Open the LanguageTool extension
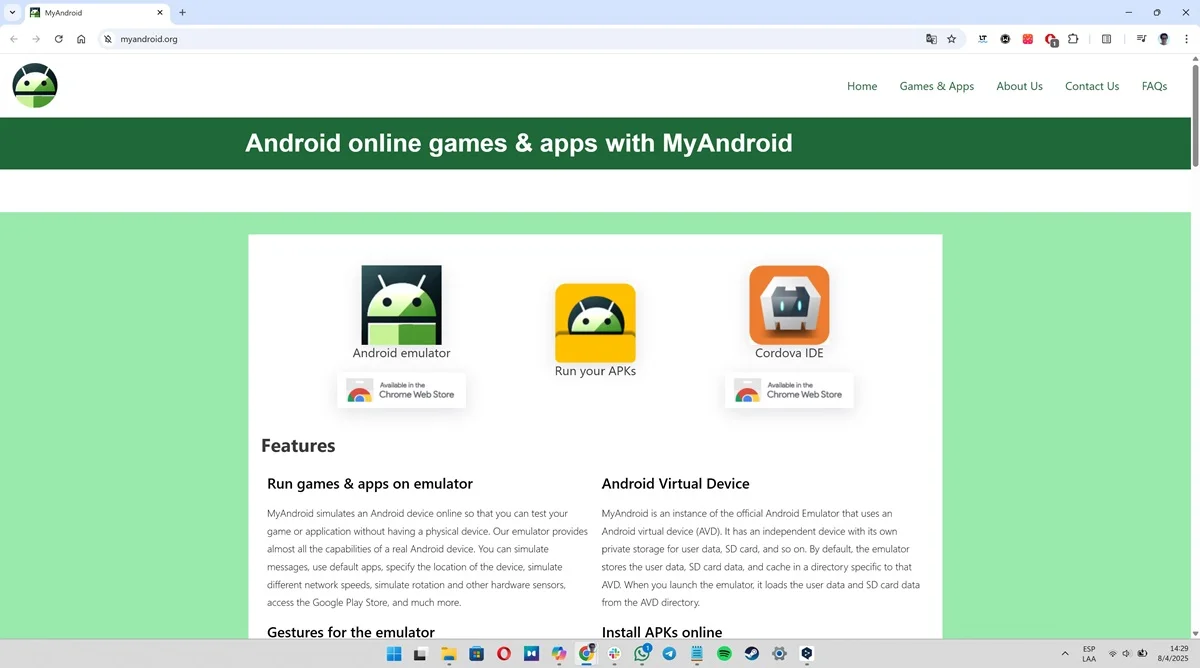This screenshot has width=1200, height=668. coord(982,38)
